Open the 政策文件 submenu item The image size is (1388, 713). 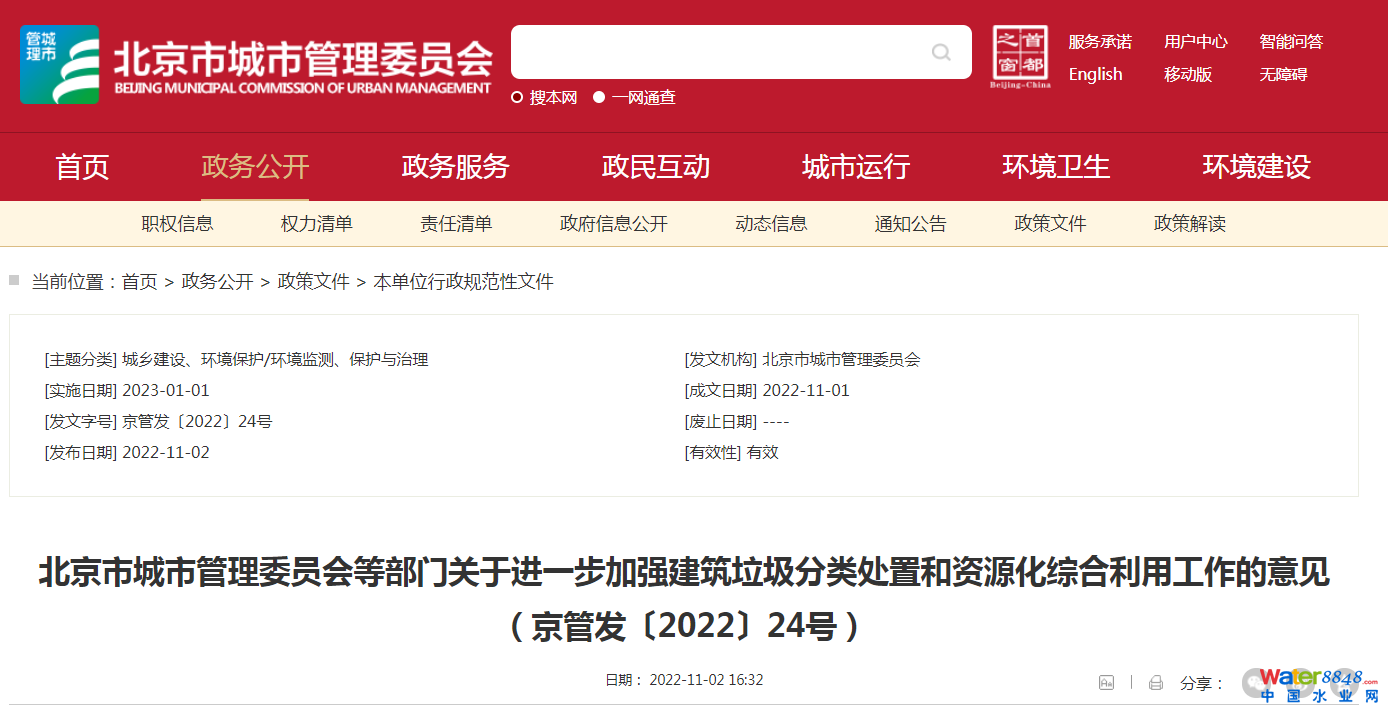(x=1050, y=224)
